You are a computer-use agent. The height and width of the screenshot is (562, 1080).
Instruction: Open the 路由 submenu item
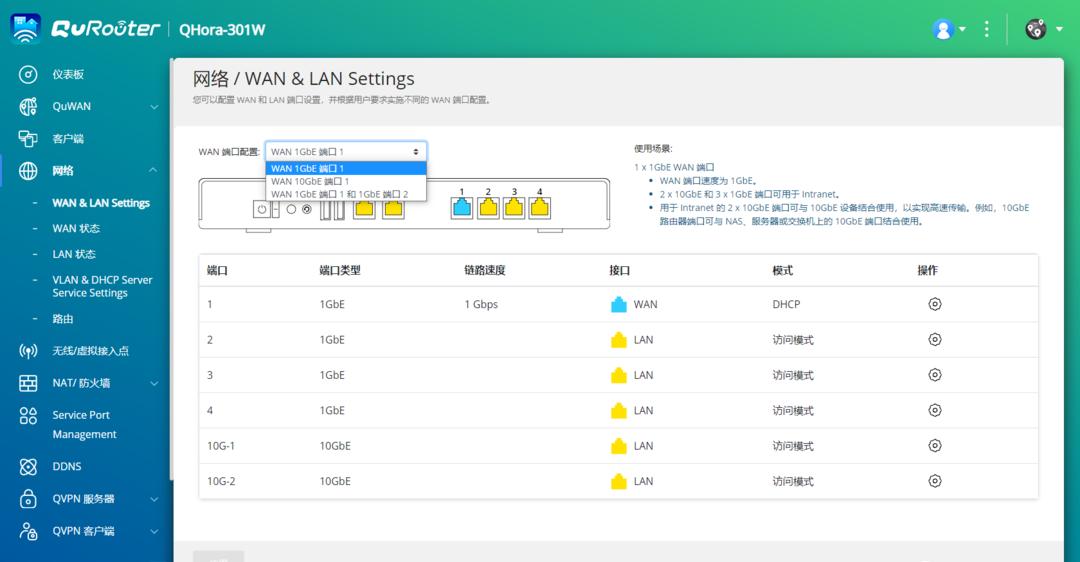click(x=63, y=319)
